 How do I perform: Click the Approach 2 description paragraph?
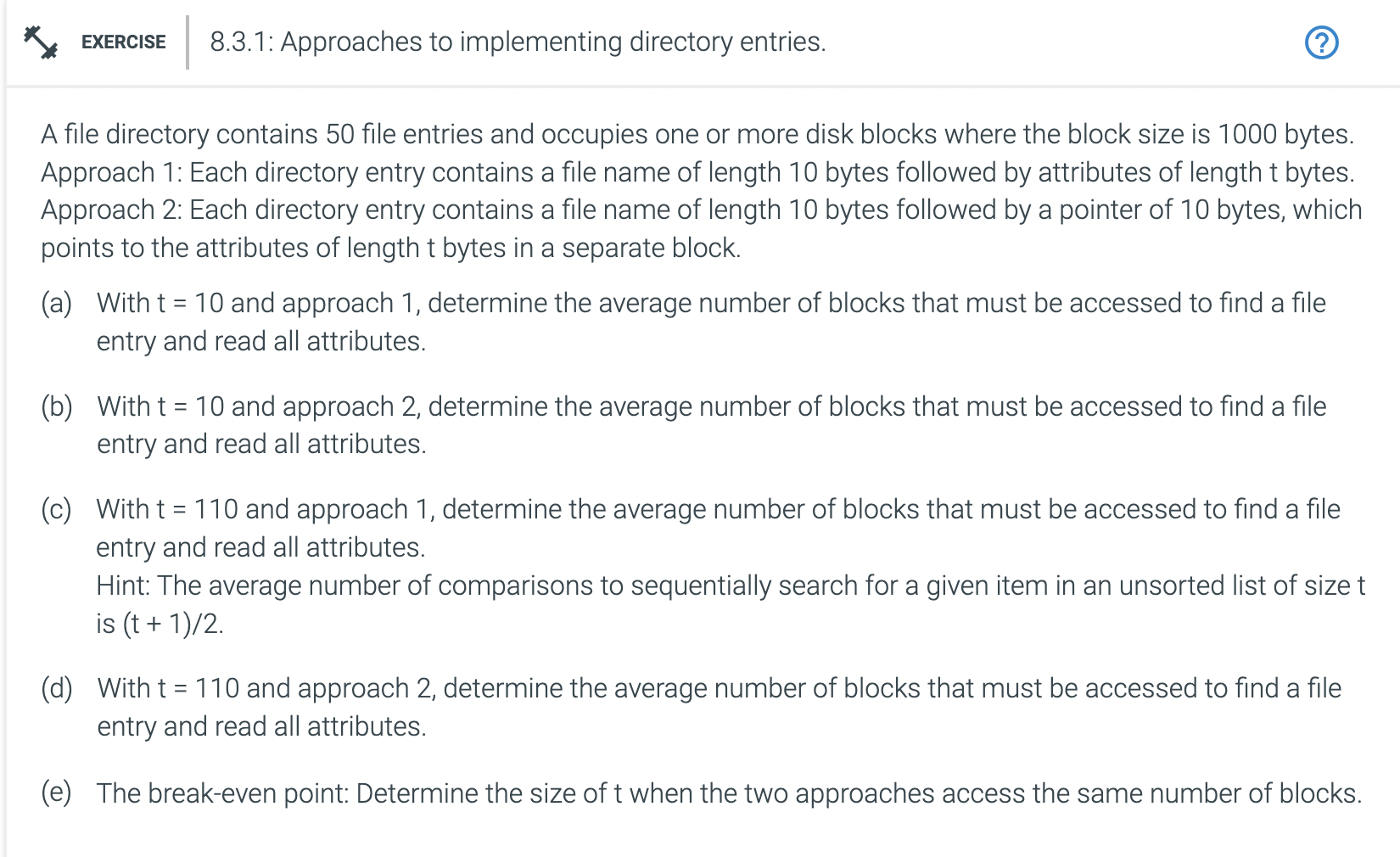[700, 228]
